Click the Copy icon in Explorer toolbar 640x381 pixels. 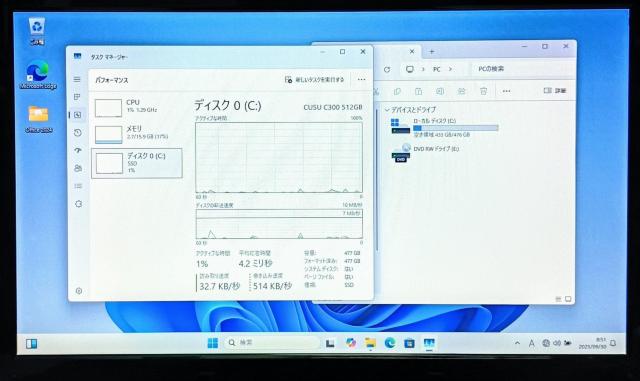tap(397, 91)
